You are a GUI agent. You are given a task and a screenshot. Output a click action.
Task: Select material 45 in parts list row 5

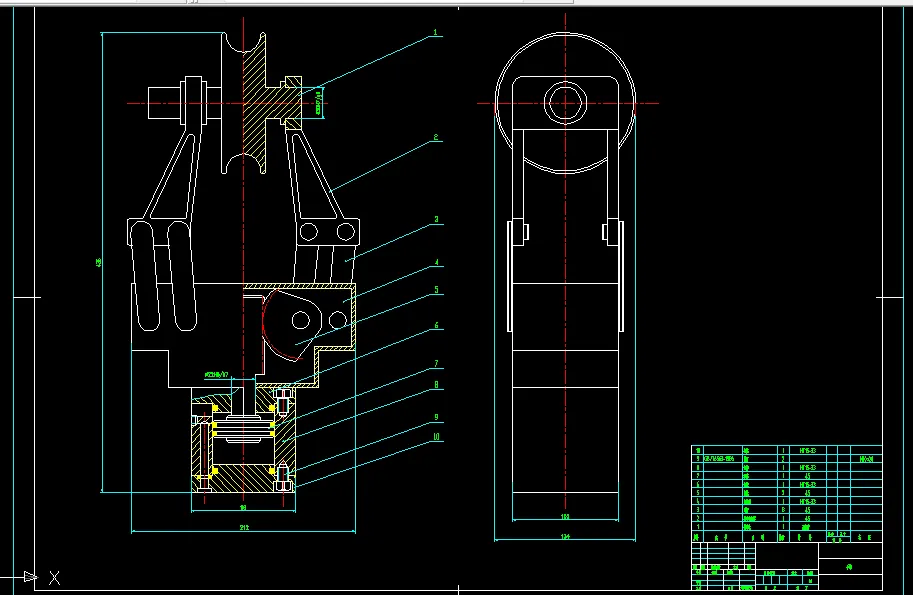tap(808, 493)
